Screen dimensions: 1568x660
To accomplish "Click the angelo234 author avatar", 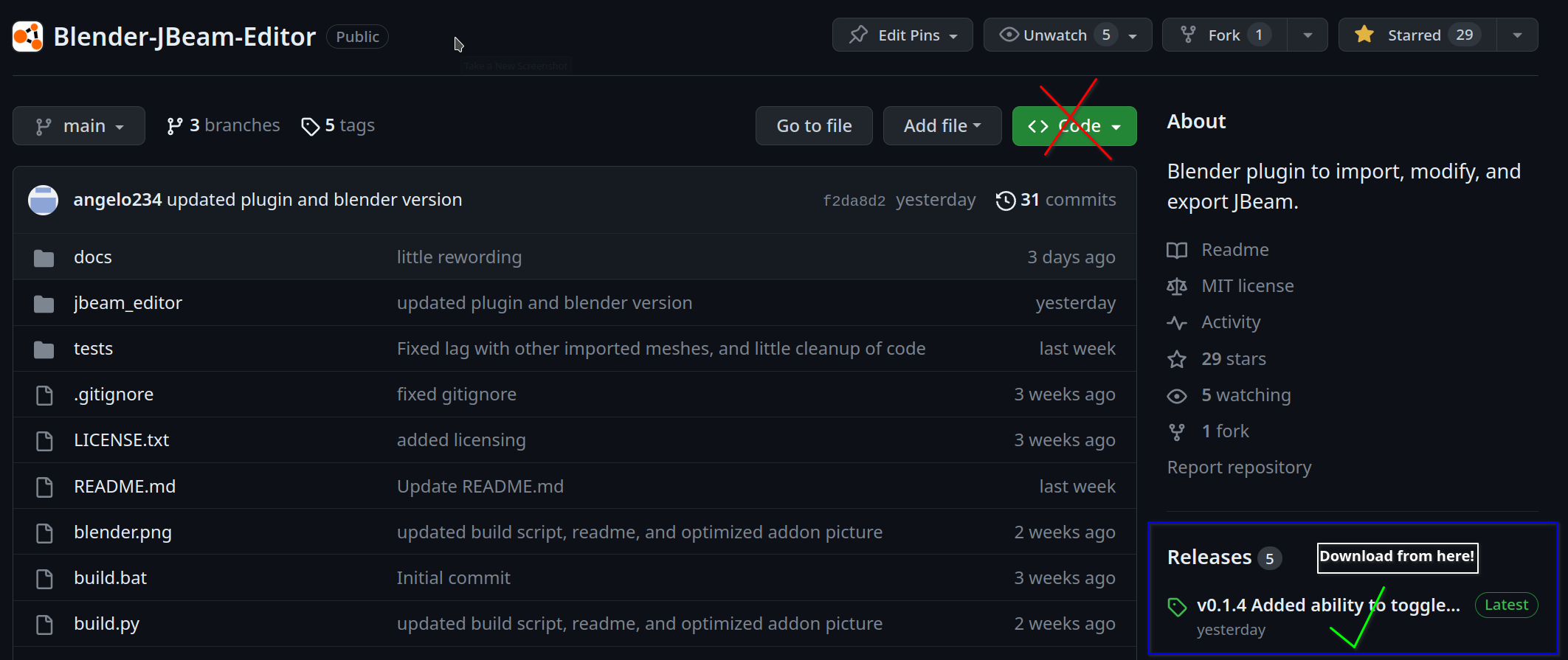I will coord(43,200).
